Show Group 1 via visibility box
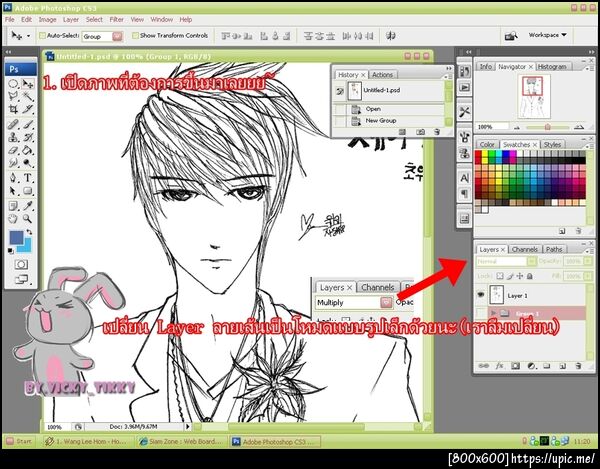 coord(481,313)
